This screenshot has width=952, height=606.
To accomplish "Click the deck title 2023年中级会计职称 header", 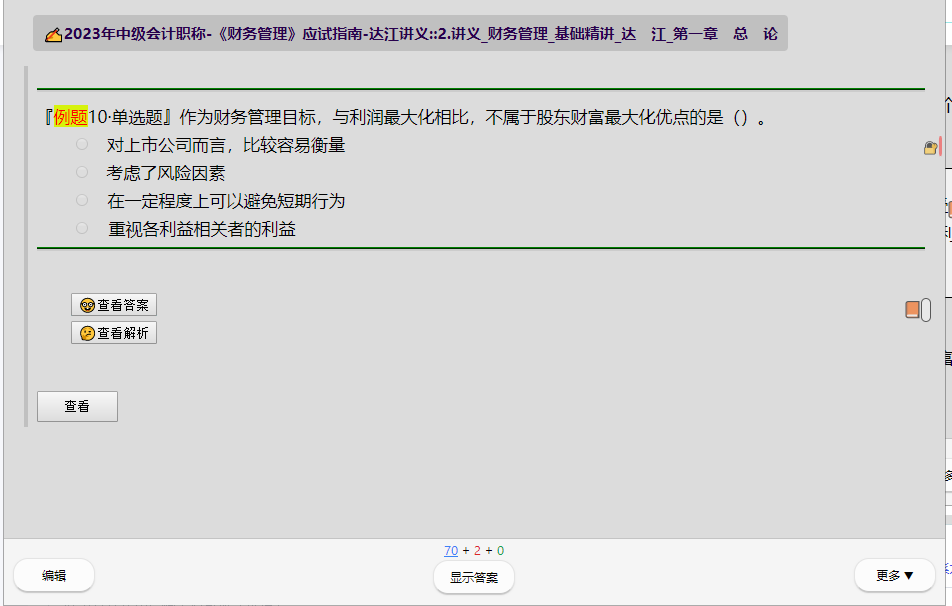I will tap(411, 33).
